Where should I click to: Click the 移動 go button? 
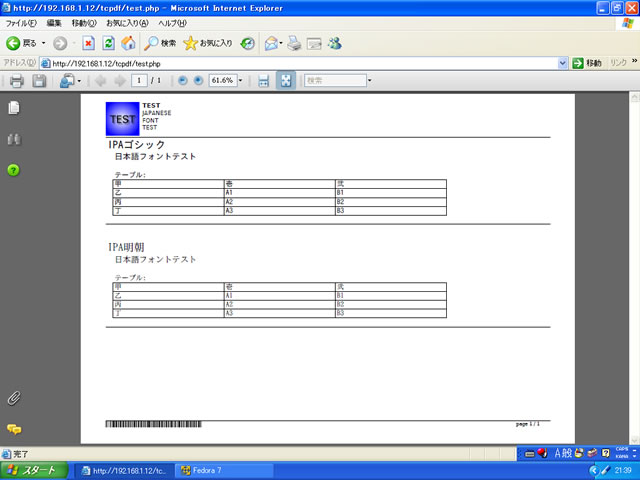tap(587, 63)
